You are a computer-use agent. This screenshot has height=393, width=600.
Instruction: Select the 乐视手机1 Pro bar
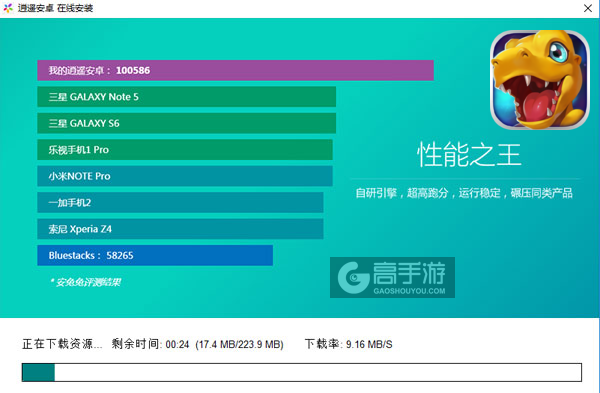[185, 150]
